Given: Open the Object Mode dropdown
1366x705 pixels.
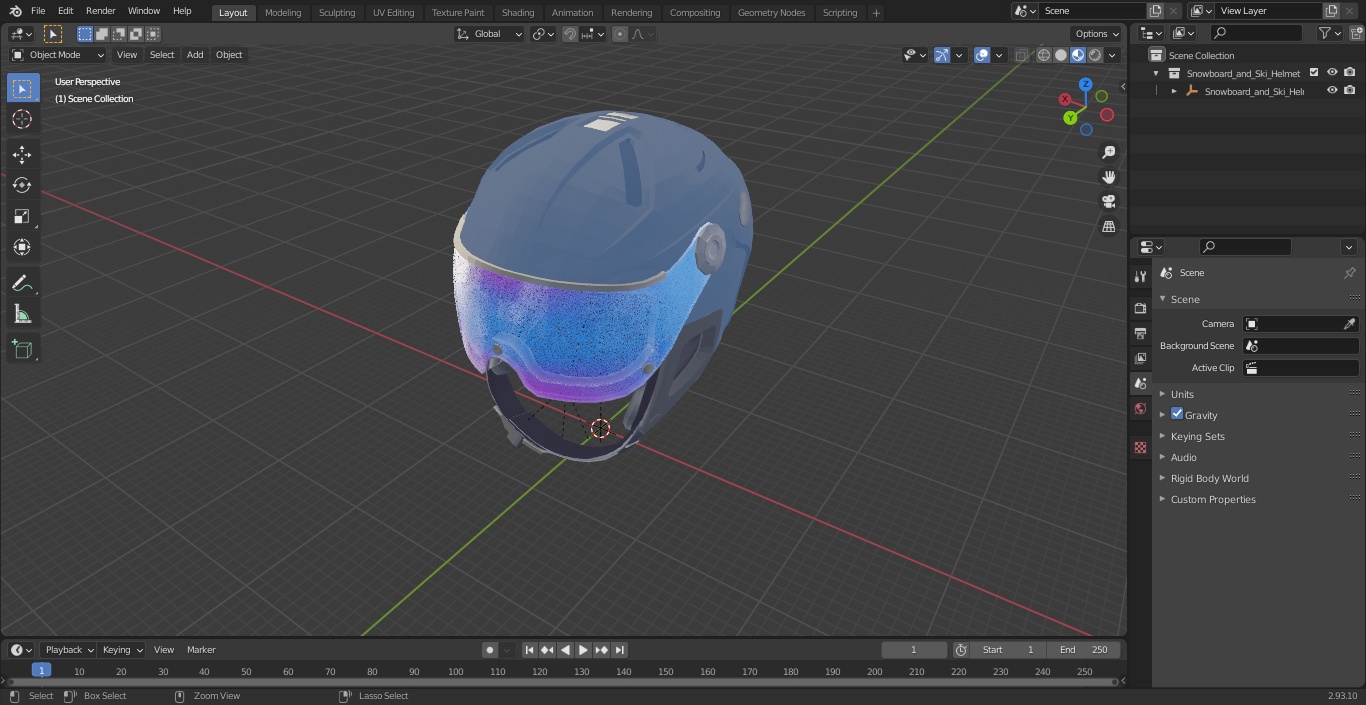Looking at the screenshot, I should pyautogui.click(x=58, y=55).
